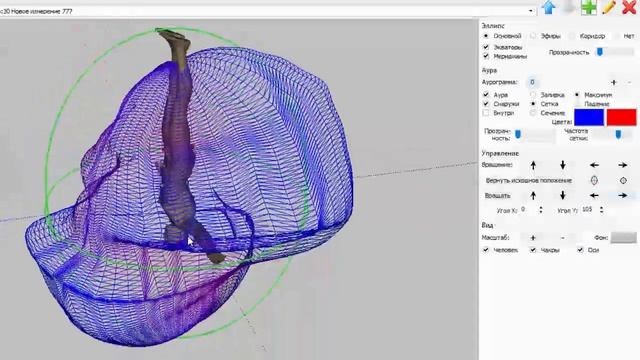Enable the Внутри checkbox
Image resolution: width=640 pixels, height=360 pixels.
(x=486, y=113)
